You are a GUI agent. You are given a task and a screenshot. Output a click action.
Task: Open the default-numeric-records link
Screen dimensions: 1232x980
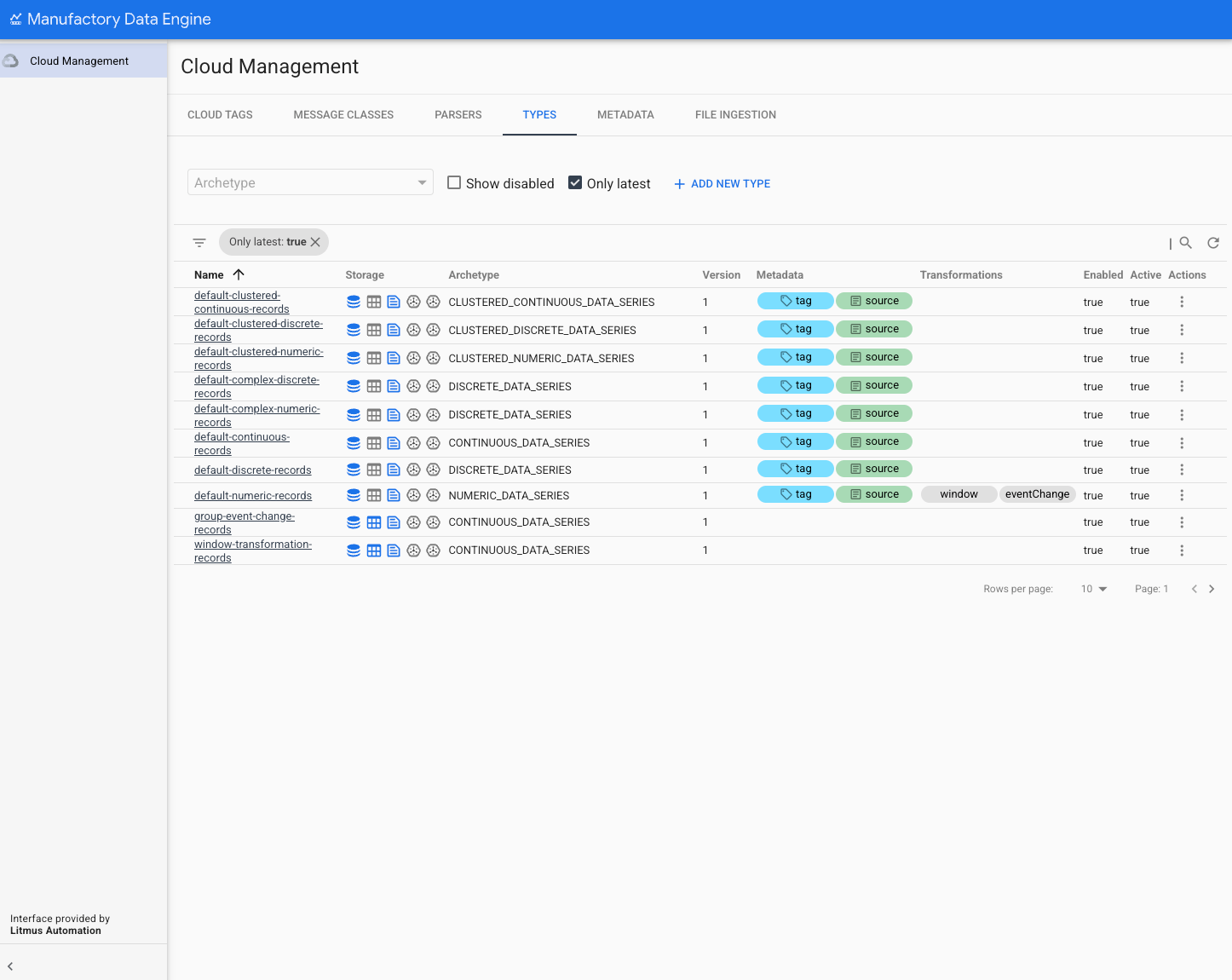pyautogui.click(x=253, y=496)
